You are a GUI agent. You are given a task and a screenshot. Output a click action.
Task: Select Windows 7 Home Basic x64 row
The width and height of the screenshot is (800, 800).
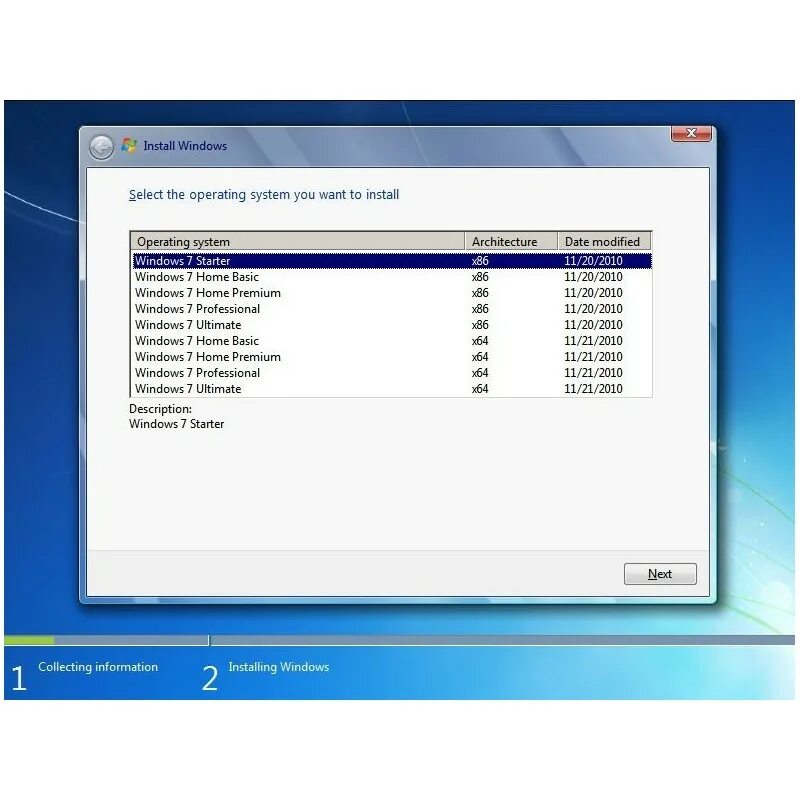pos(392,341)
